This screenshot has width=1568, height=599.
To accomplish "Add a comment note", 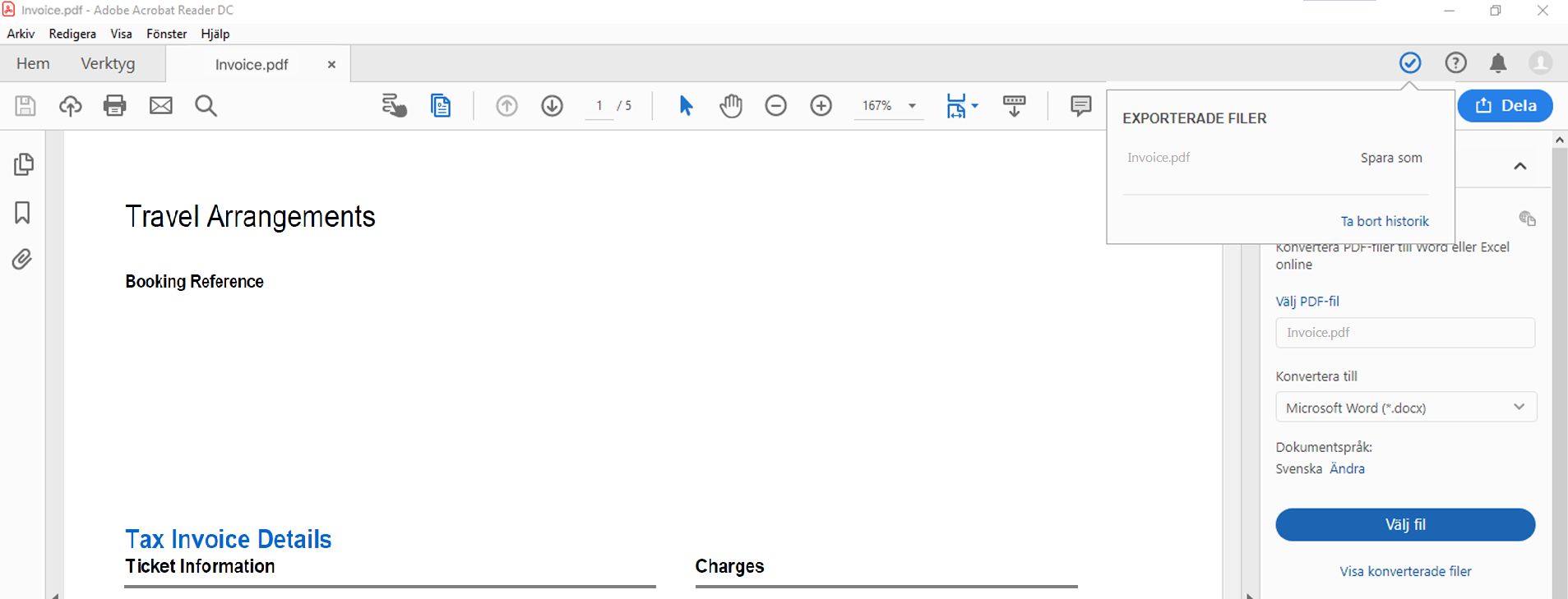I will pyautogui.click(x=1081, y=106).
